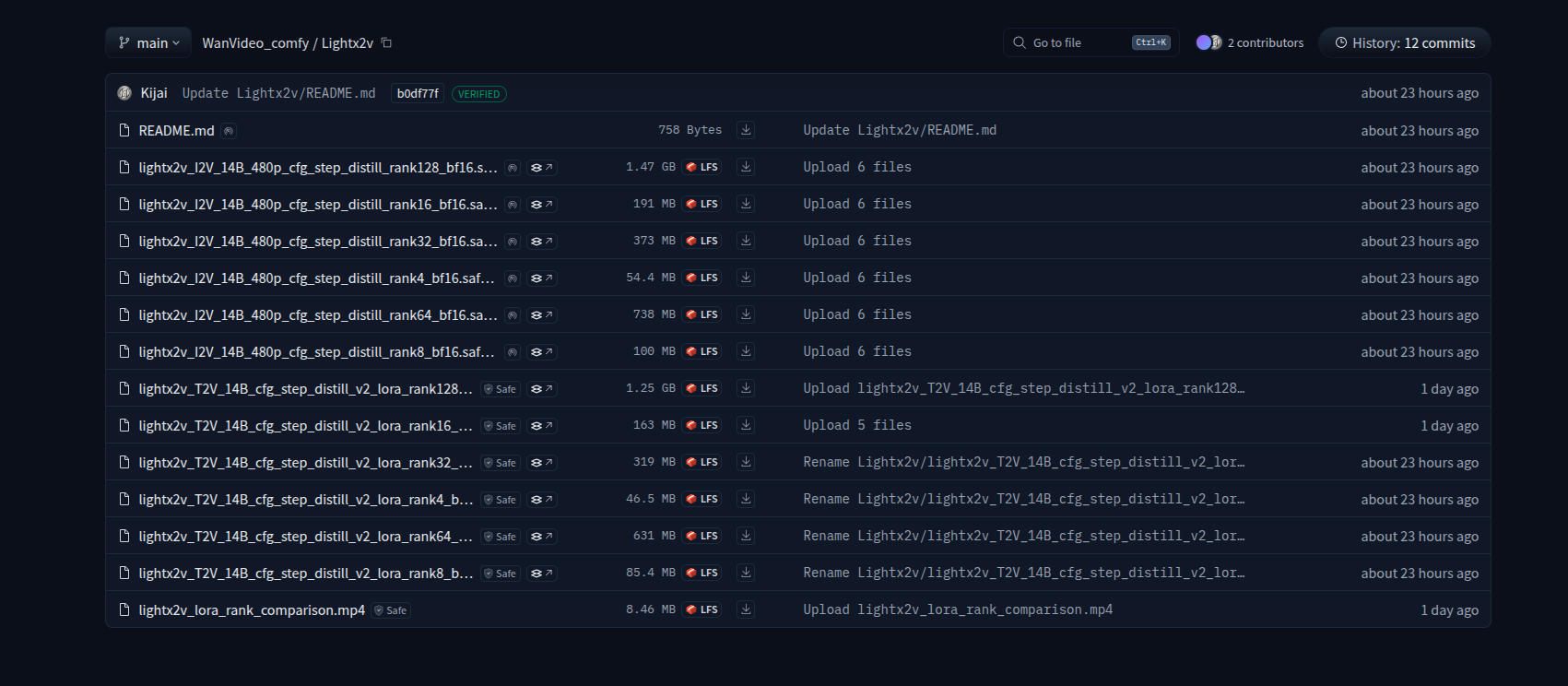Open 'Upload lightx2v_lora_rank_comparison.mp4' commit message
This screenshot has height=686, width=1568.
point(958,609)
